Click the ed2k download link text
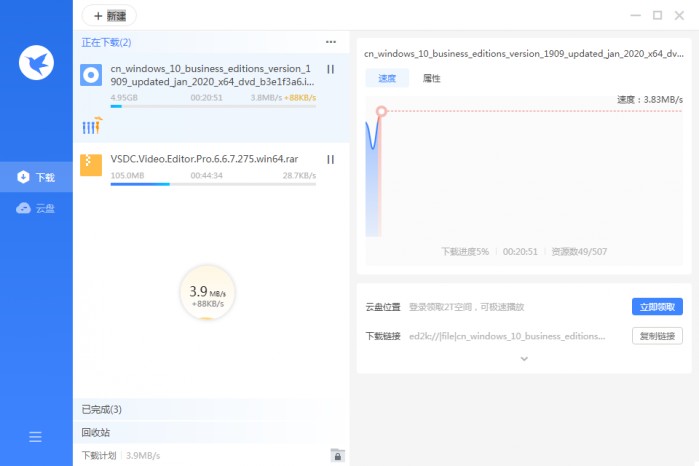This screenshot has width=699, height=466. [x=507, y=336]
